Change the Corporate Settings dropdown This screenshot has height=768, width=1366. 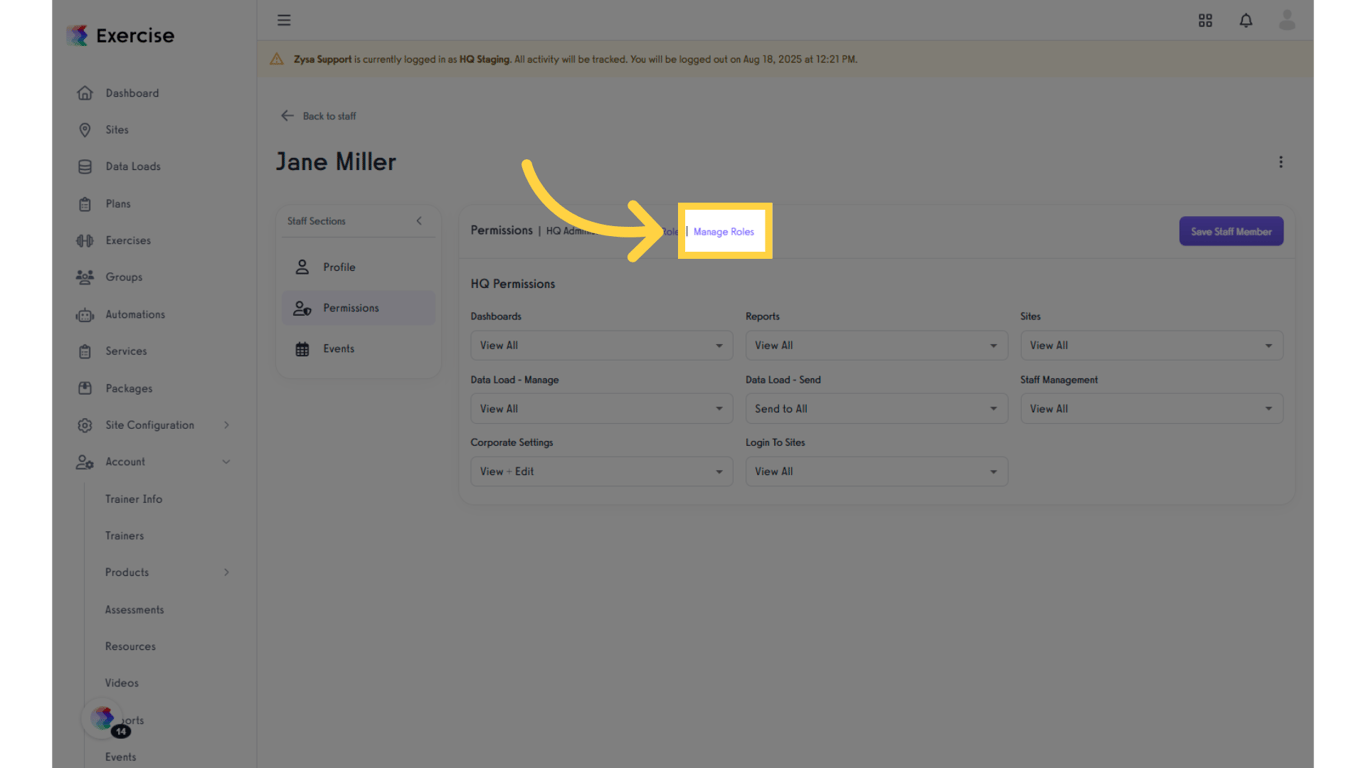600,471
